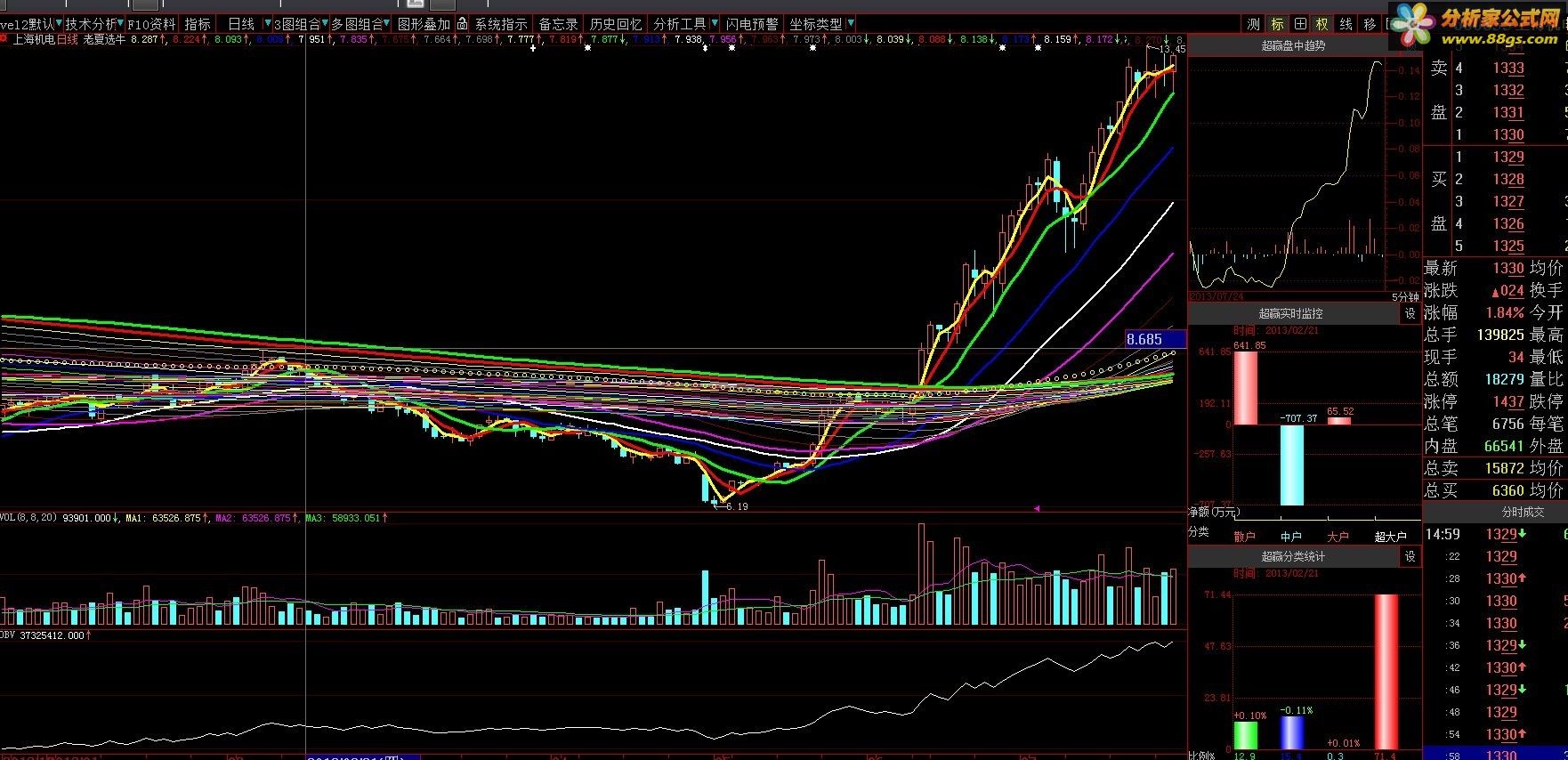Click the tall red 71.44 bar
This screenshot has width=1568, height=760.
click(x=1386, y=672)
